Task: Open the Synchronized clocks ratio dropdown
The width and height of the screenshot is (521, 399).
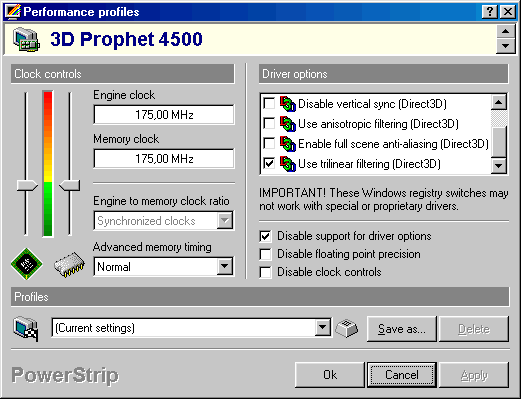Action: tap(225, 220)
